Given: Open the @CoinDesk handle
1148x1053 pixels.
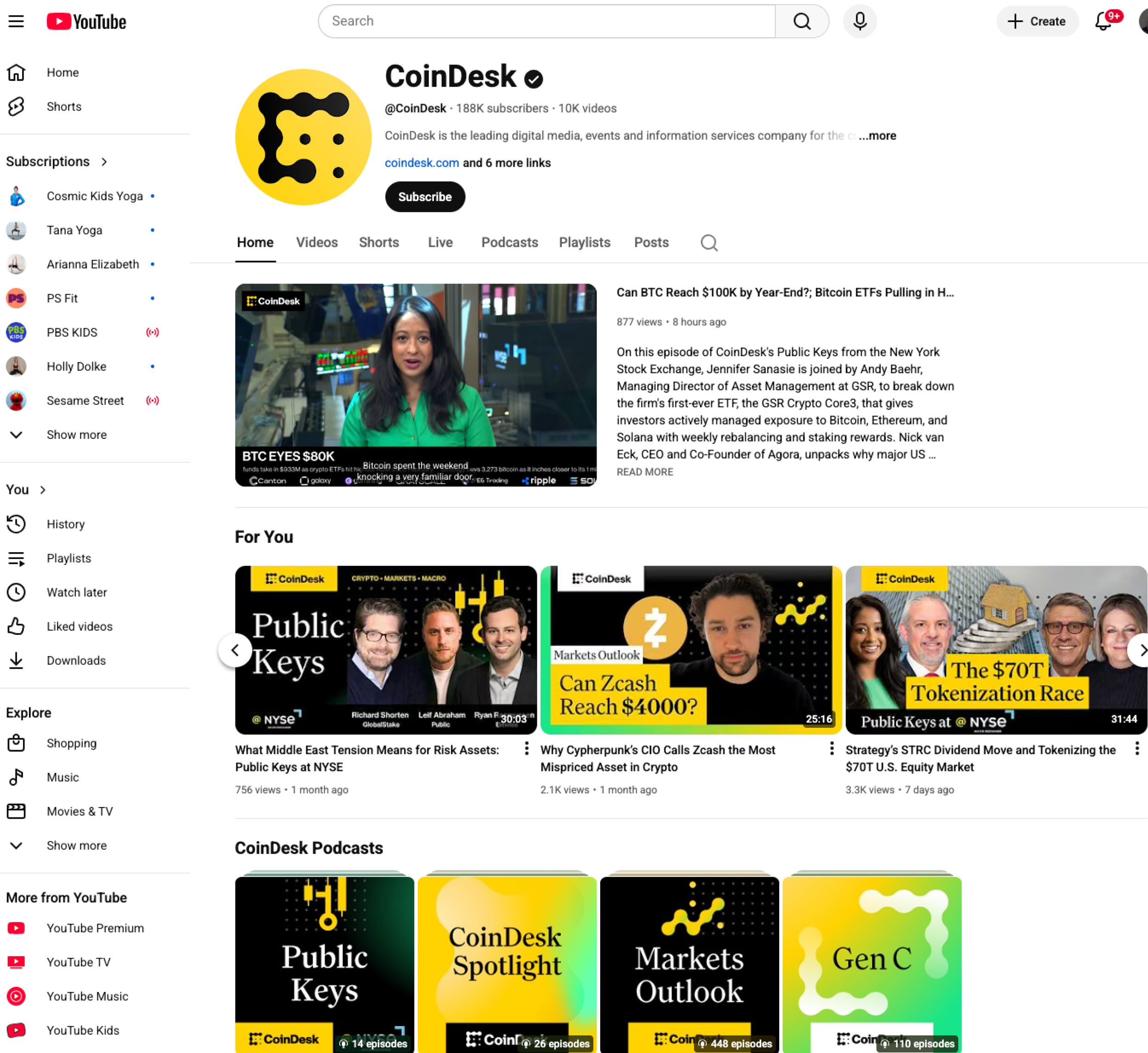Looking at the screenshot, I should point(415,108).
